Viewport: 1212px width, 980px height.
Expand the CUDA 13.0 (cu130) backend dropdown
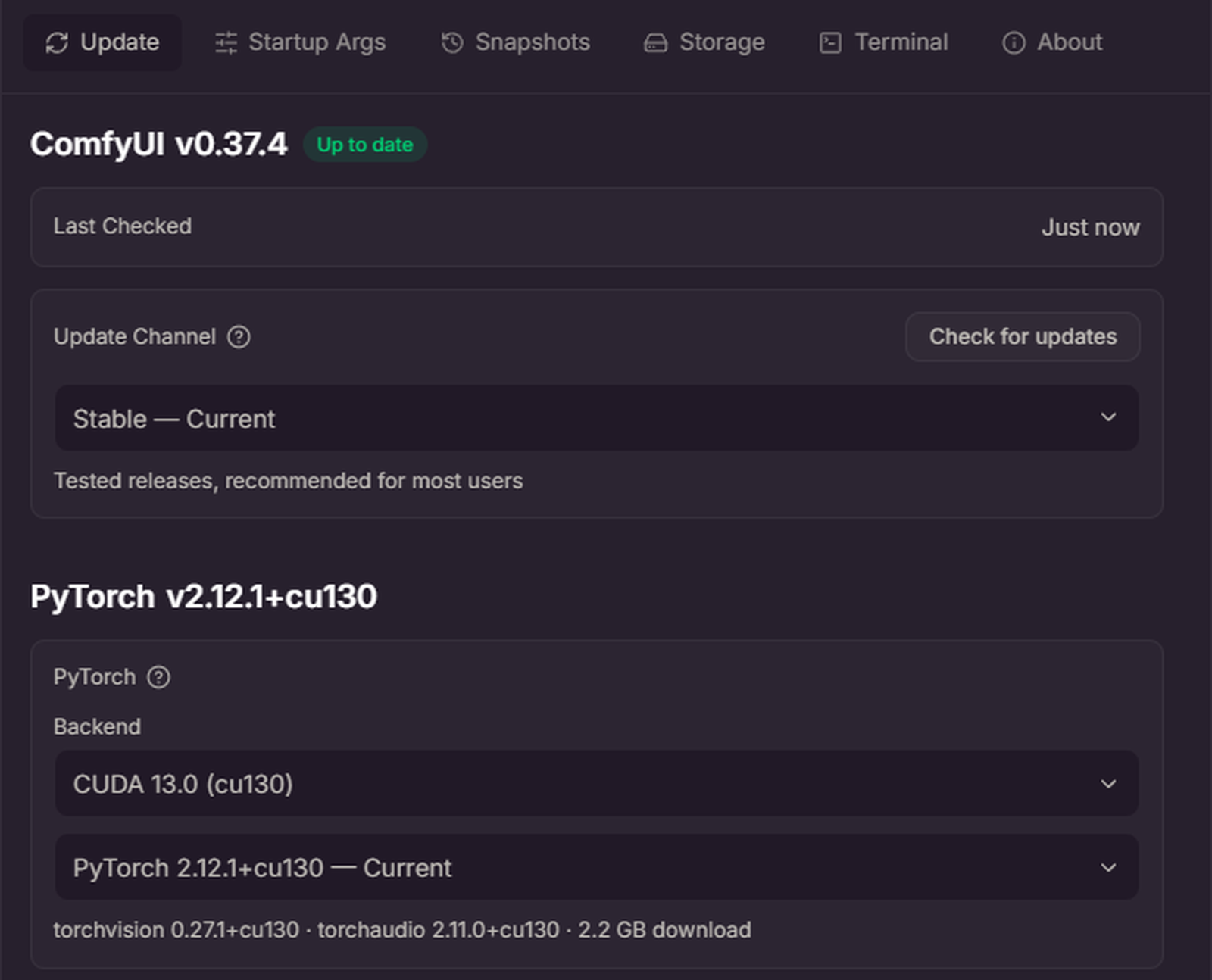tap(596, 783)
